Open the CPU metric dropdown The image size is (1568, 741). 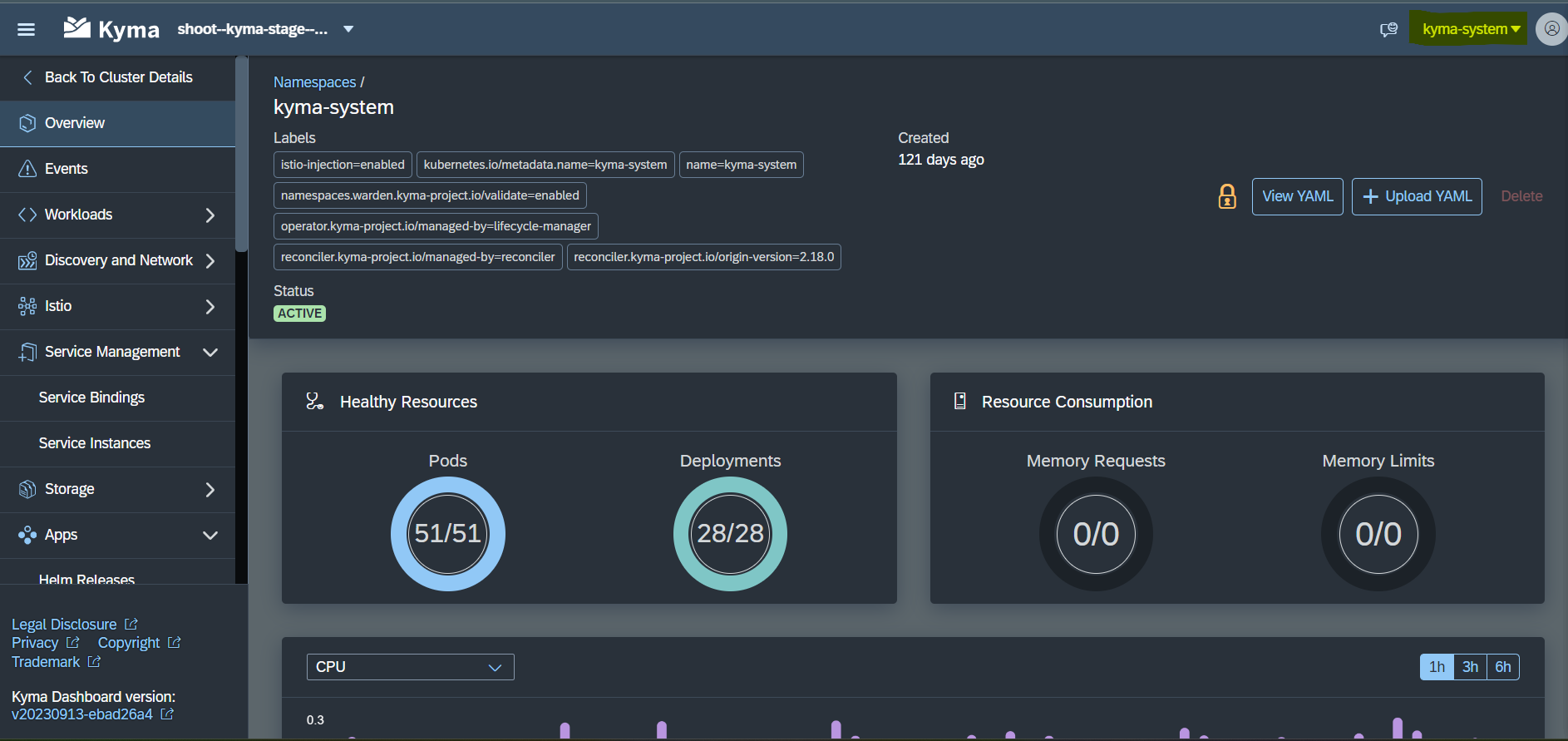411,667
